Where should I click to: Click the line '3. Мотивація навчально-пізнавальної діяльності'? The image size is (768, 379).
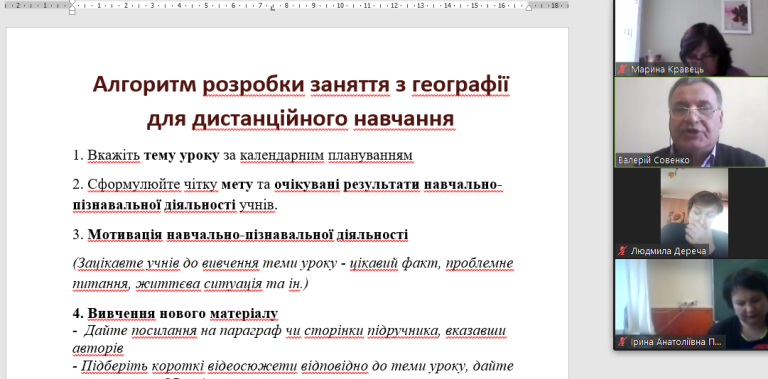coord(240,235)
